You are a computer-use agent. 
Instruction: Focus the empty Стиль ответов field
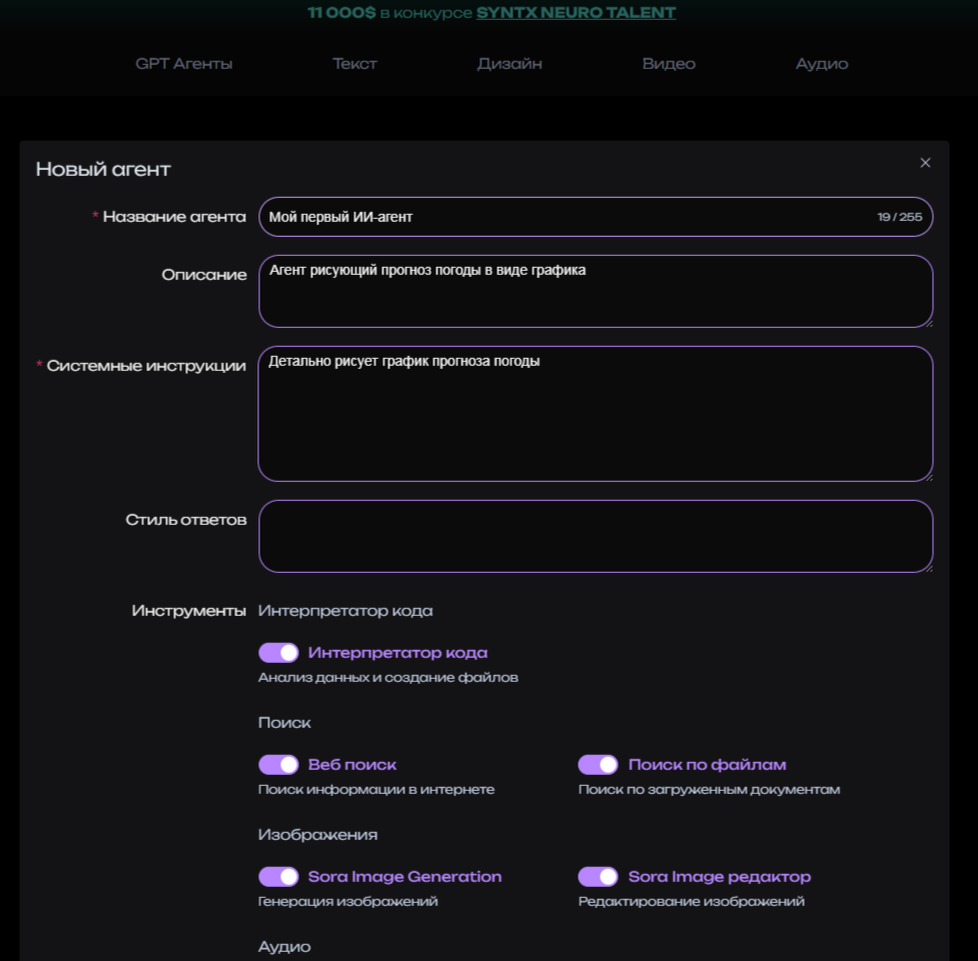pyautogui.click(x=595, y=536)
